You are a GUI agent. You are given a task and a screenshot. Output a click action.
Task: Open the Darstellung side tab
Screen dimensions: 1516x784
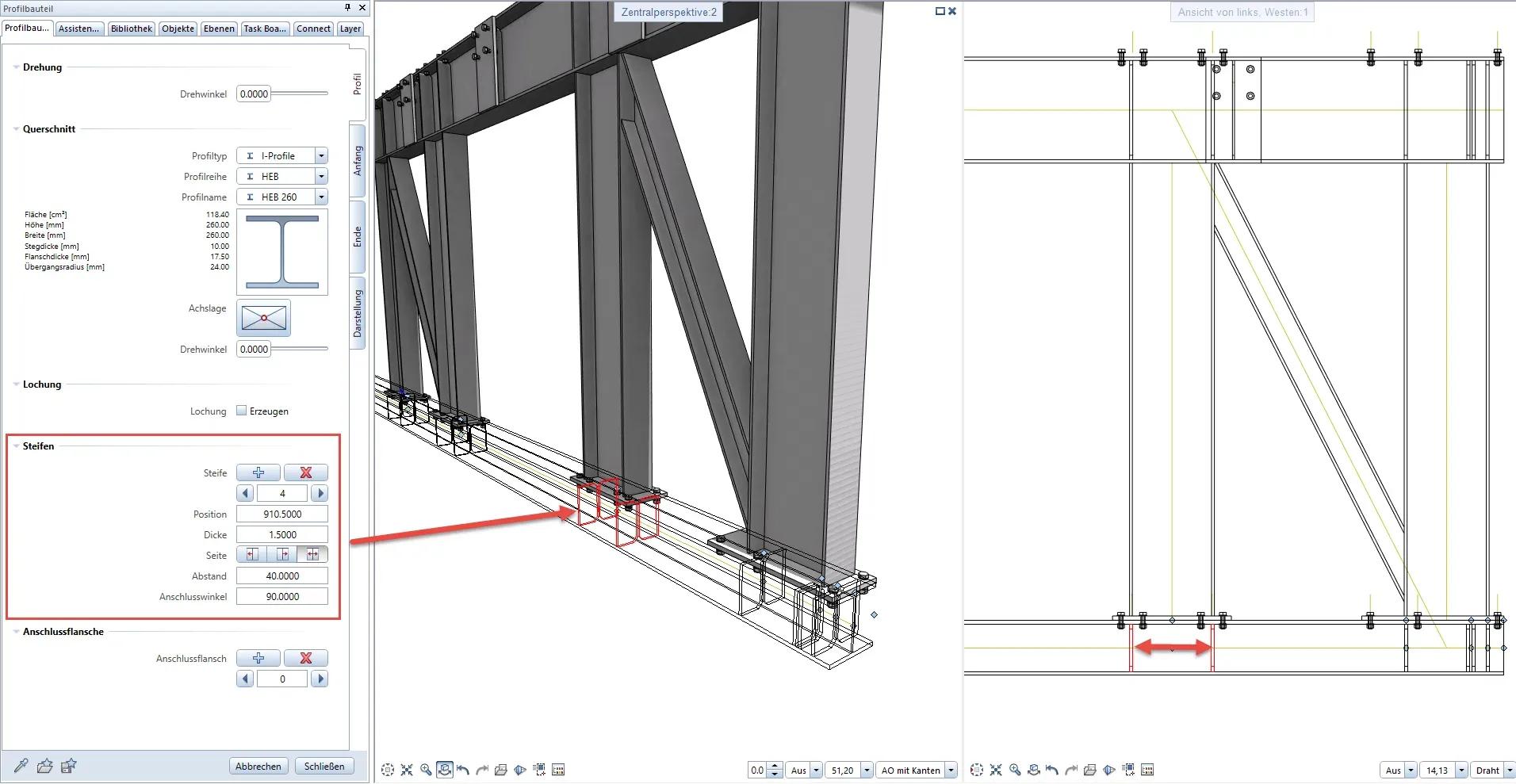pyautogui.click(x=358, y=314)
